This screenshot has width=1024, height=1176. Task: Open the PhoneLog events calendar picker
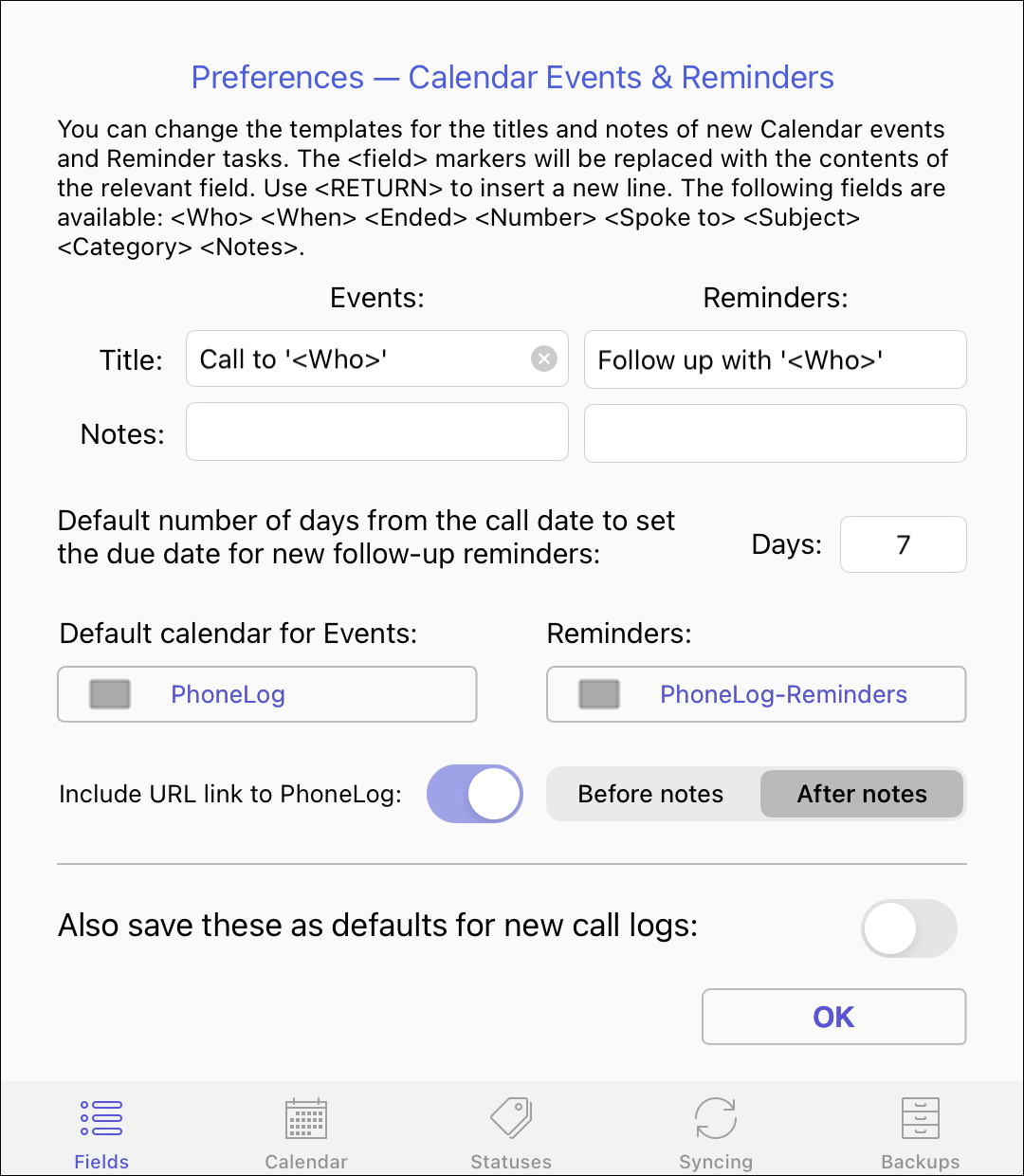pyautogui.click(x=267, y=694)
